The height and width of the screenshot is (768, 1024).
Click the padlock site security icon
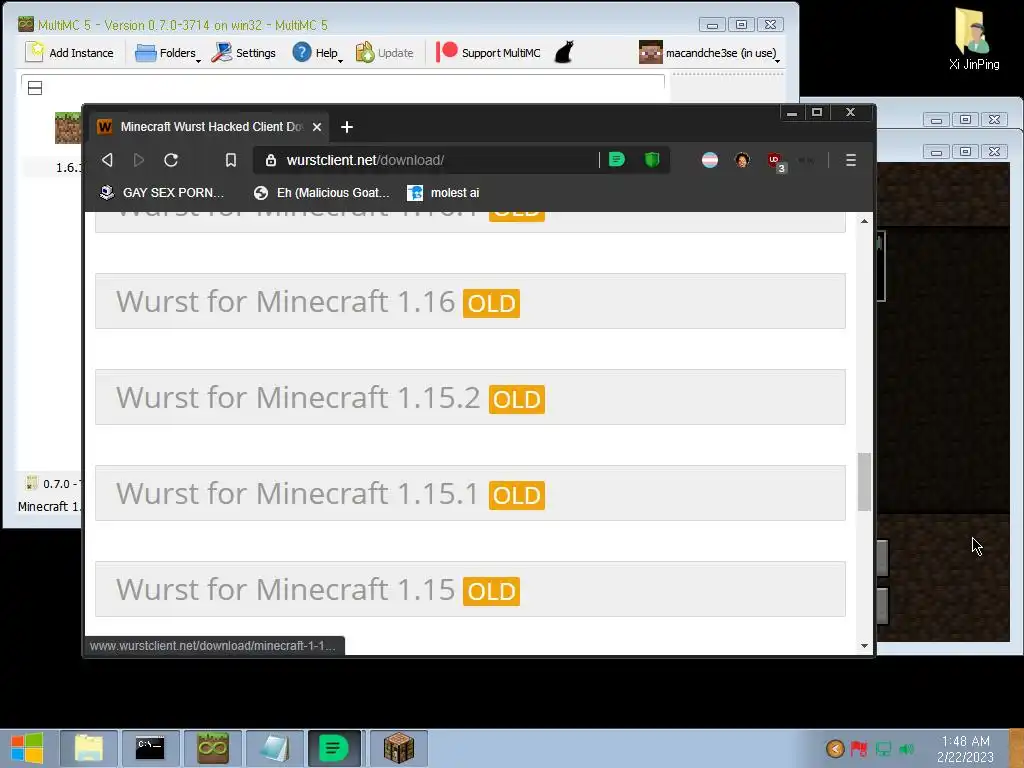click(270, 160)
